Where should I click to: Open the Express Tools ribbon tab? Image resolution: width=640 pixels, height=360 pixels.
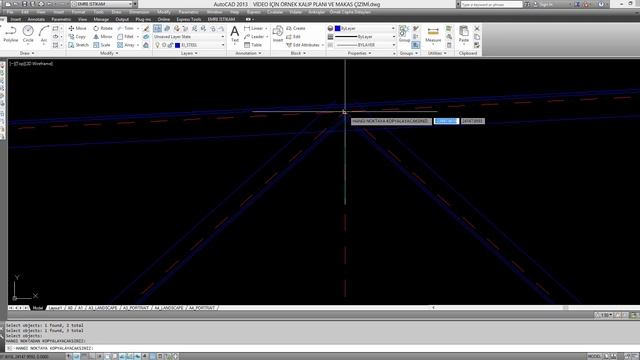[189, 19]
